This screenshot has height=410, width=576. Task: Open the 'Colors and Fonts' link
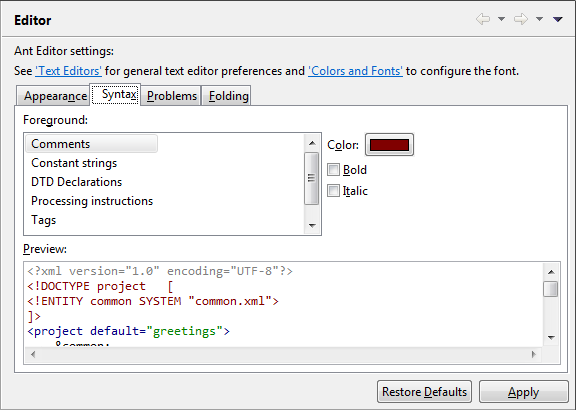point(355,71)
